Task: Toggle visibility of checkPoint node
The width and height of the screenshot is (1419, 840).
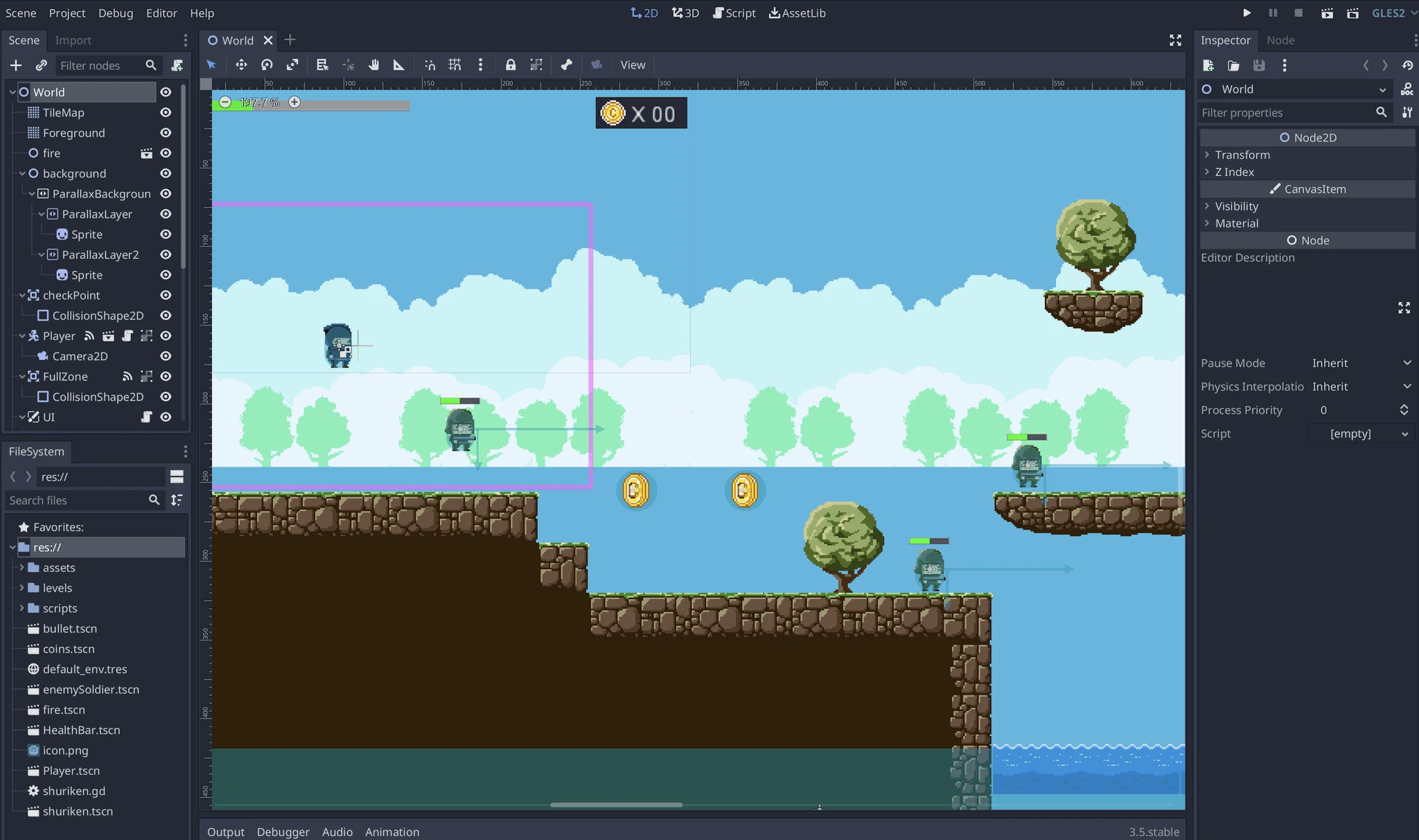Action: click(x=166, y=295)
